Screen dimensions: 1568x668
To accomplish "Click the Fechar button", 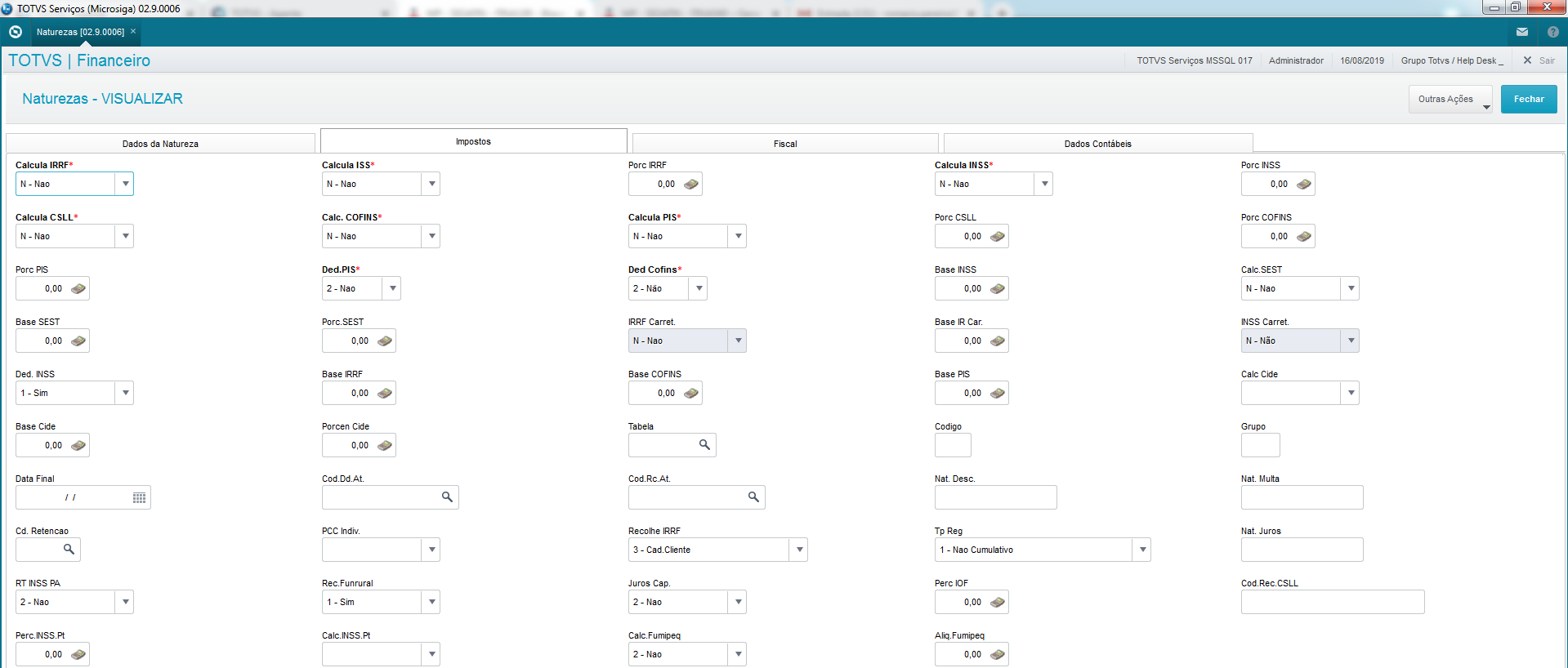I will point(1529,99).
